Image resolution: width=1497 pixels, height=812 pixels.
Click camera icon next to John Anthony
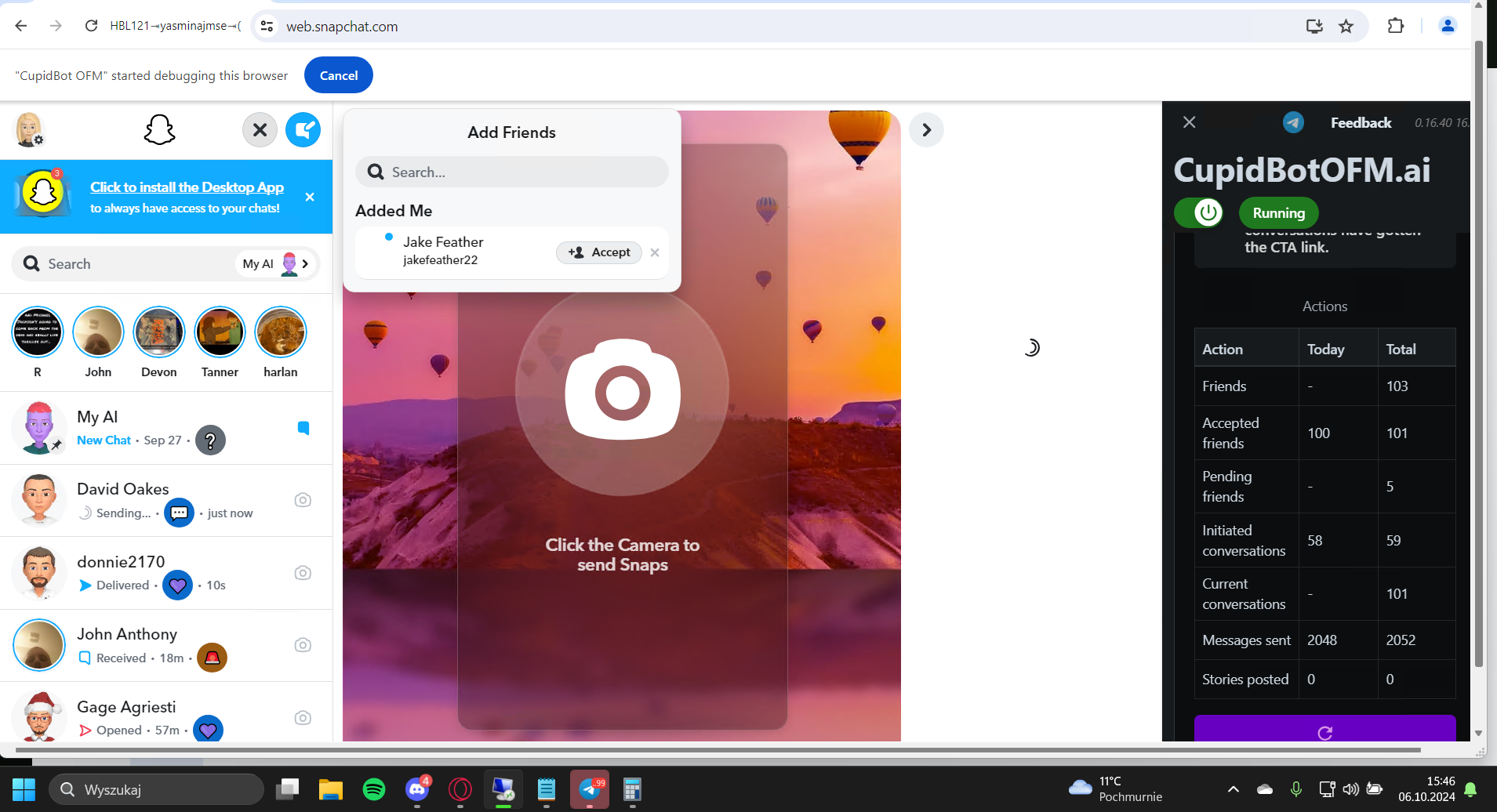[x=303, y=645]
